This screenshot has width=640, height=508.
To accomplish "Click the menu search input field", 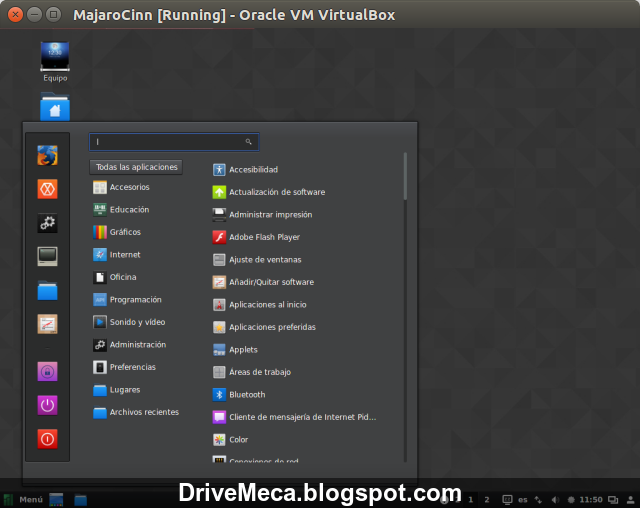I will point(174,142).
